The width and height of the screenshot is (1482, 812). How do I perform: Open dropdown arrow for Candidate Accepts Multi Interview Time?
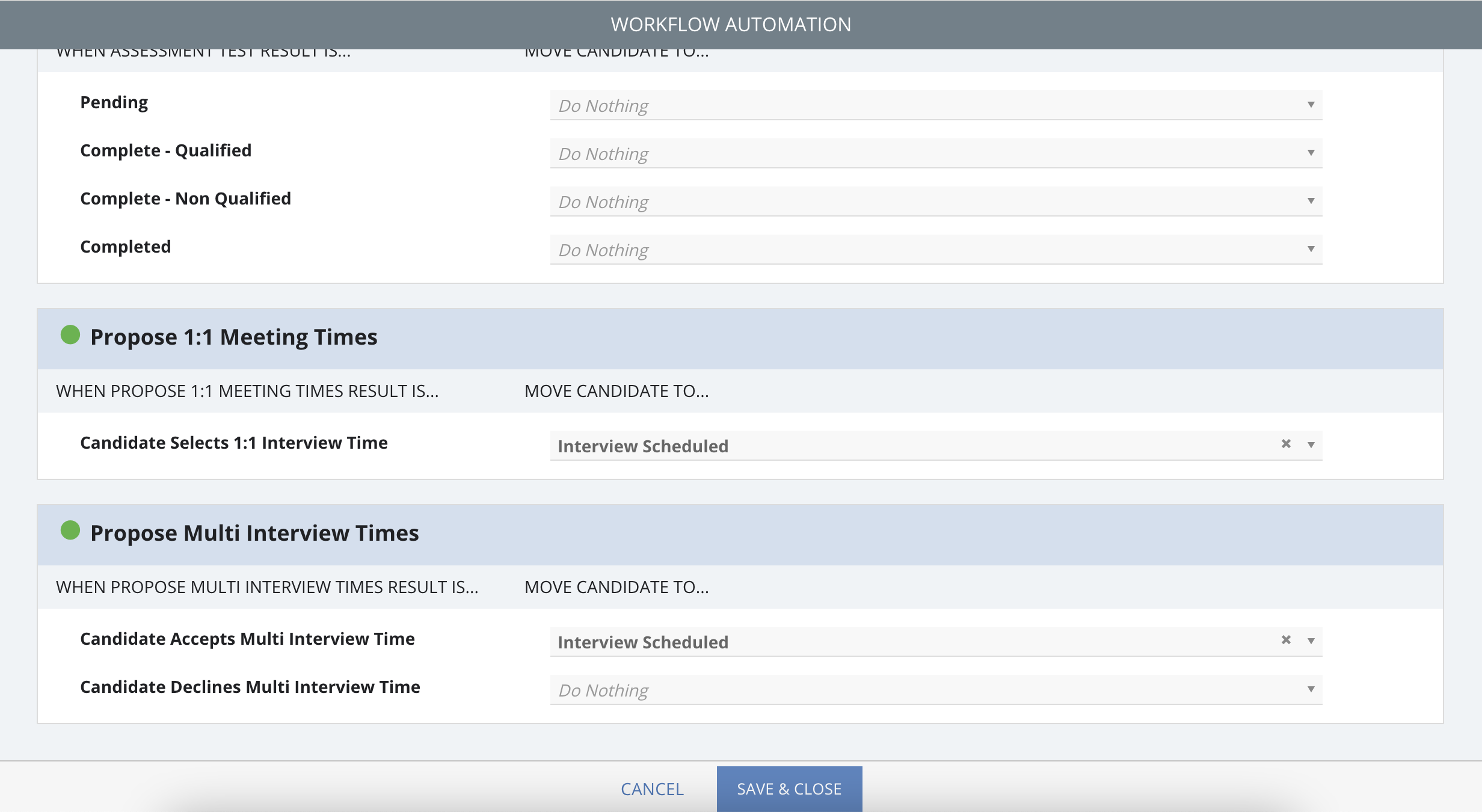click(x=1311, y=641)
